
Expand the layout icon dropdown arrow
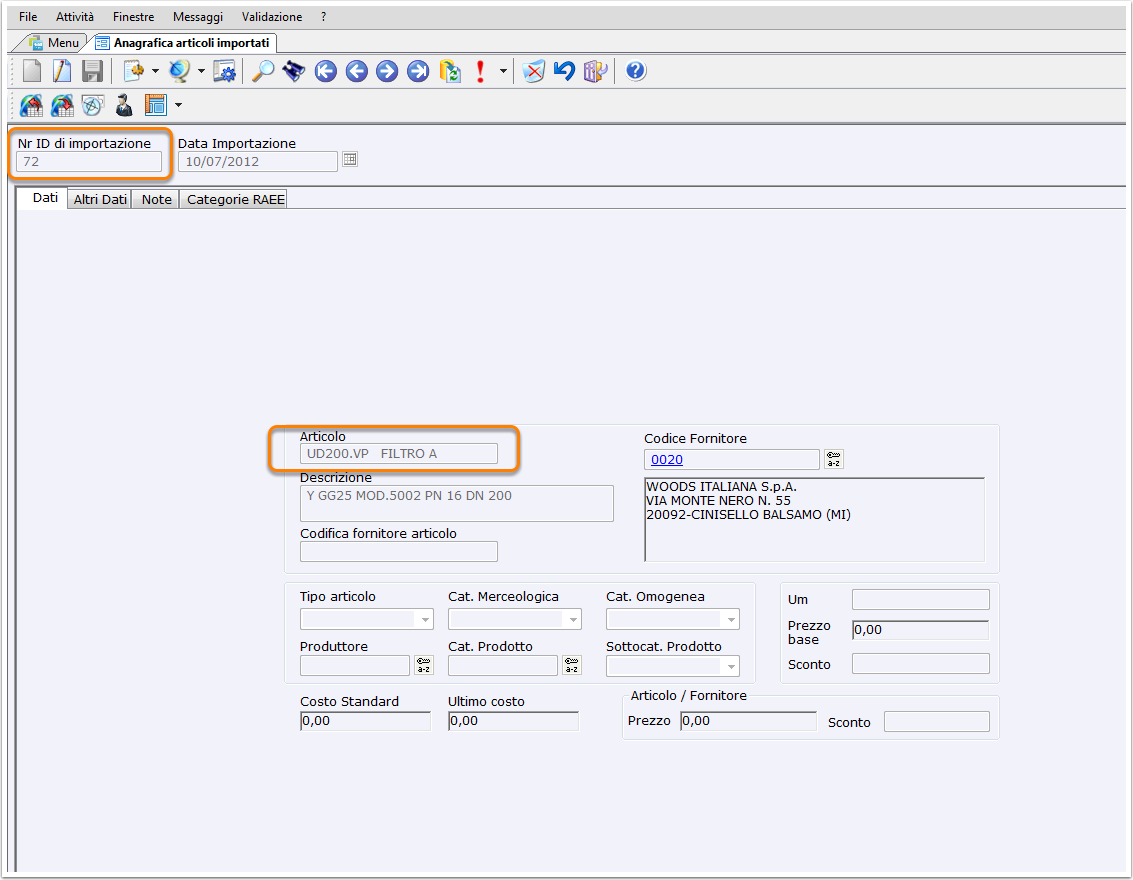178,105
